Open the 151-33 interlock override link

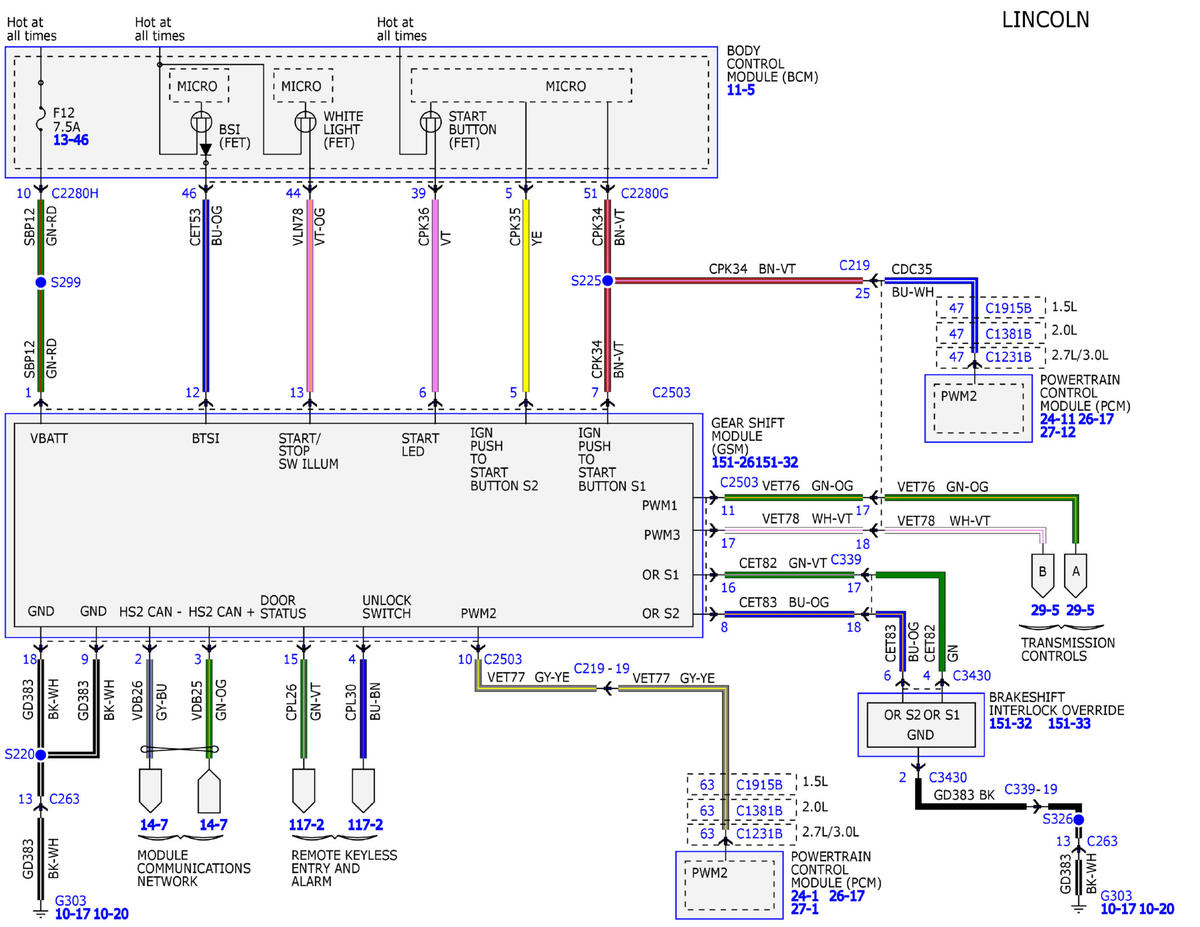click(1070, 723)
